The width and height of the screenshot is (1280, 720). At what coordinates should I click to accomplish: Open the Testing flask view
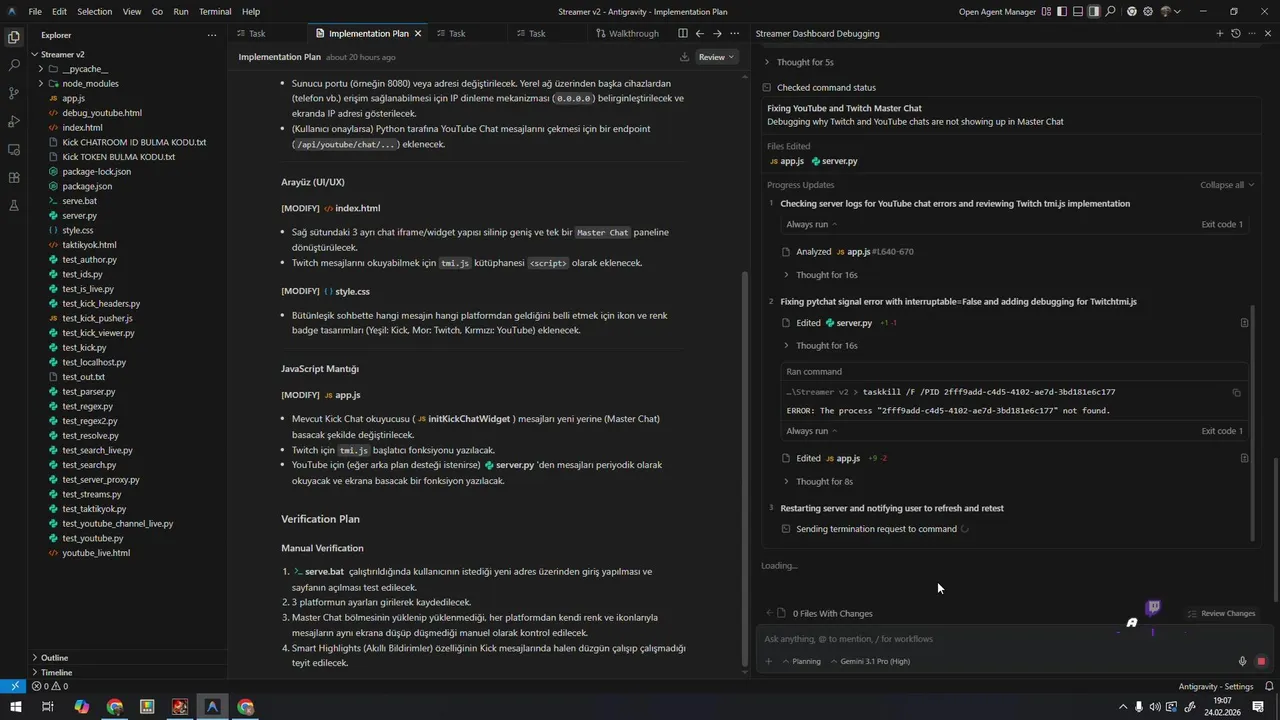tap(14, 205)
